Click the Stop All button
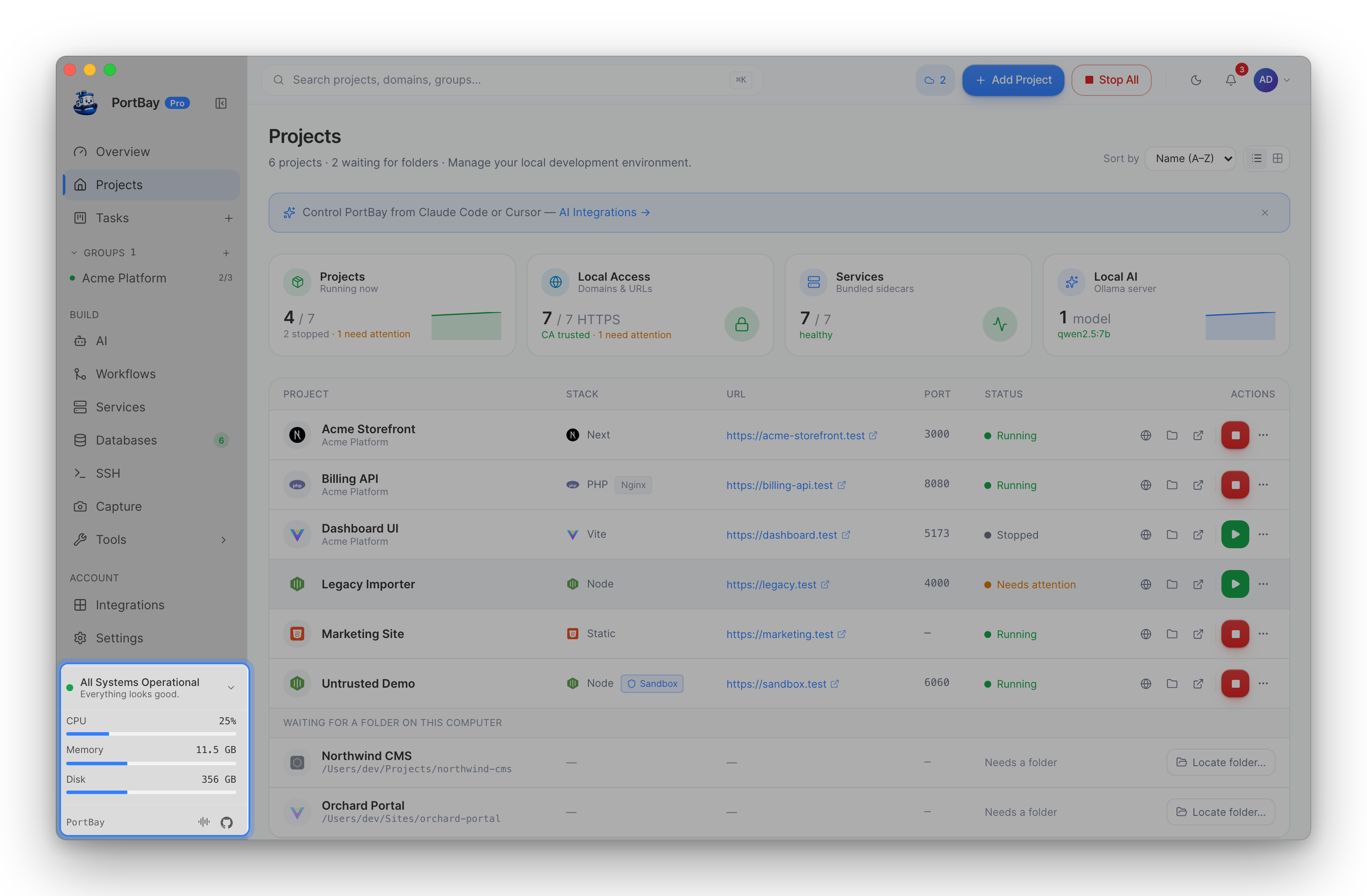Viewport: 1367px width, 896px height. [x=1111, y=80]
